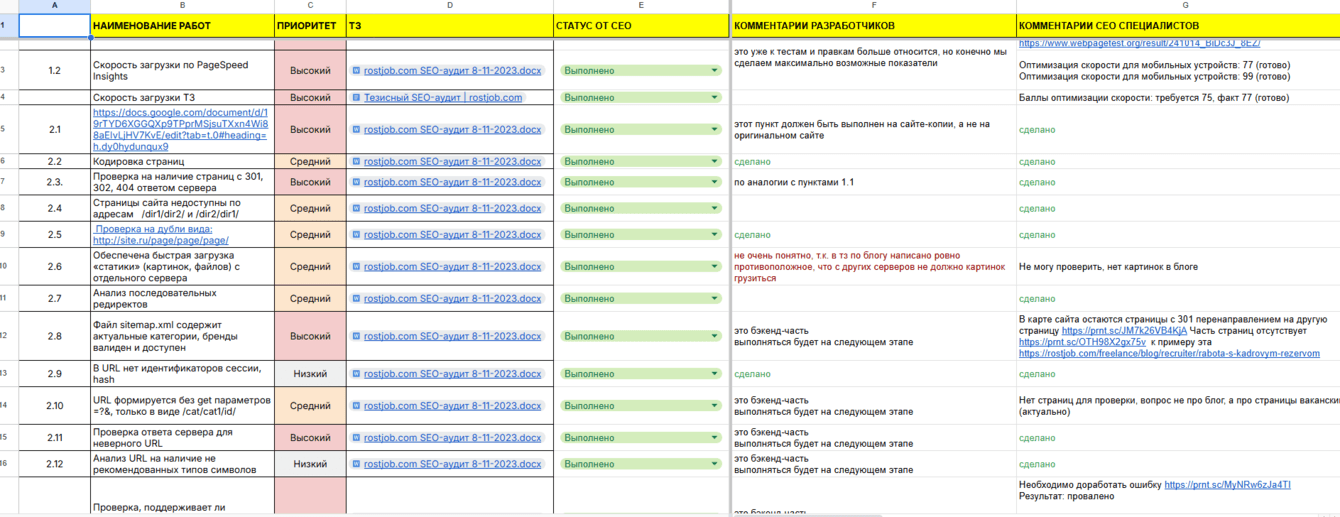Select the Средний priority cell in row 2.10
This screenshot has width=1340, height=517.
(310, 406)
